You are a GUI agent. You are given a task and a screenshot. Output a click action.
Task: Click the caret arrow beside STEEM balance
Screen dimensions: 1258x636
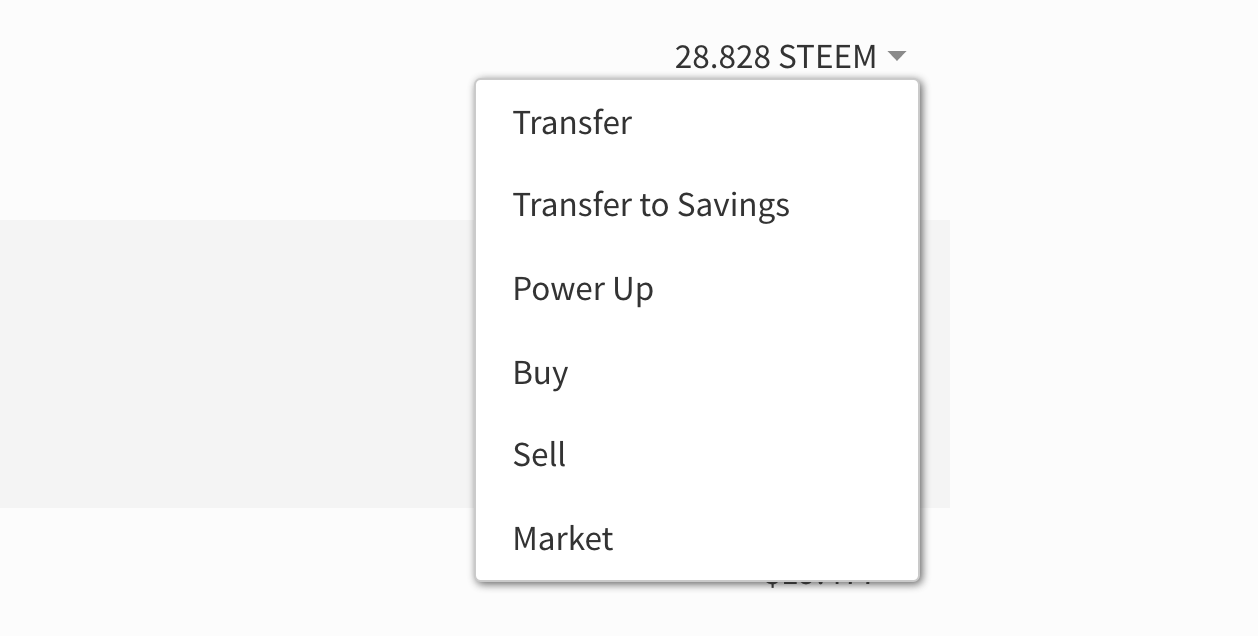pos(896,56)
